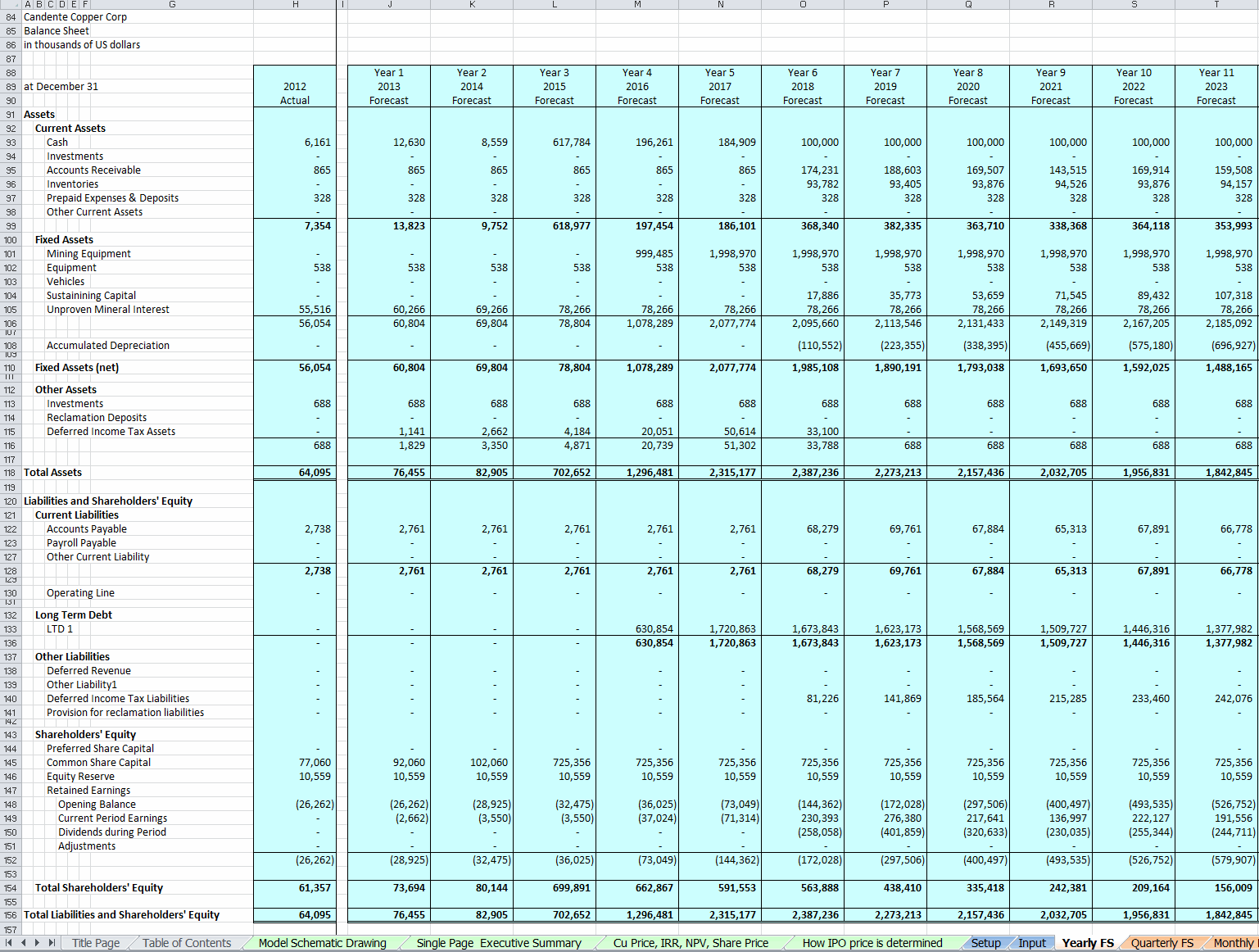
Task: Select Deferred Income Tax Liabilities value 242,076
Action: click(x=1216, y=699)
